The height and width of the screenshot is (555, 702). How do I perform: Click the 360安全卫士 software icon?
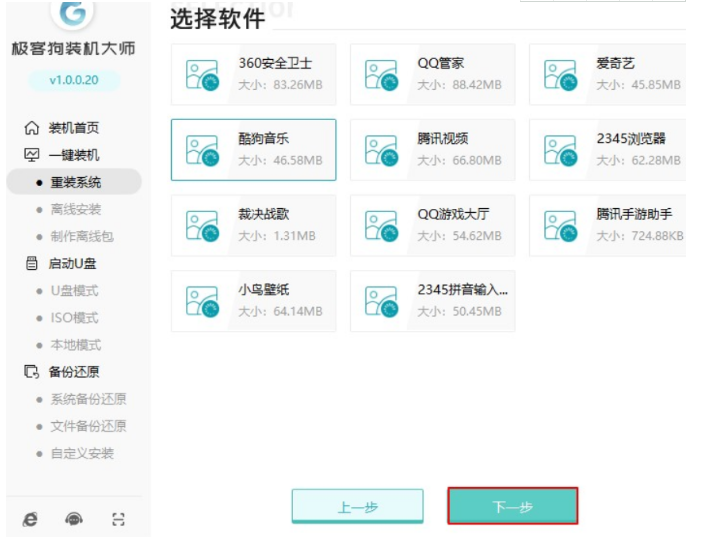point(203,74)
